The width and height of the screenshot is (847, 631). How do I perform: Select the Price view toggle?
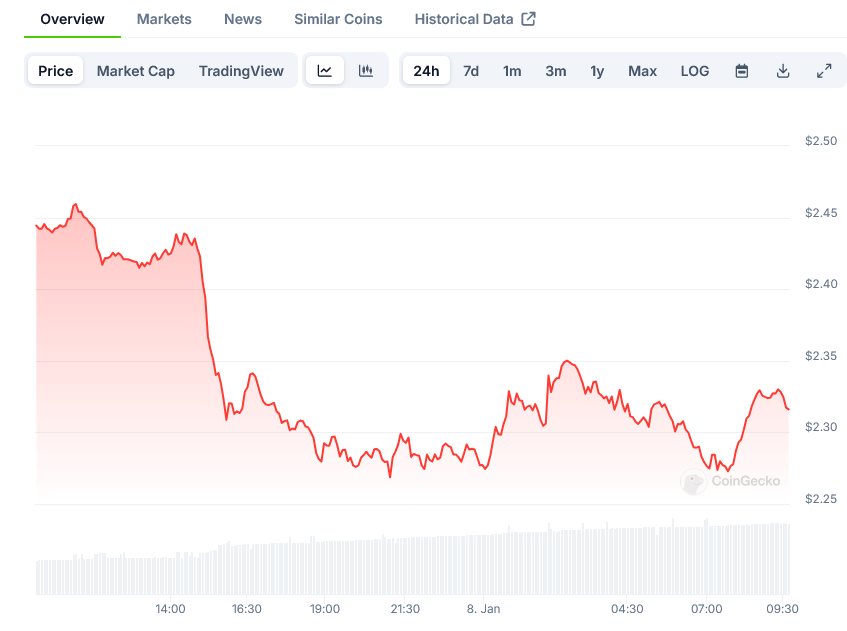pos(56,71)
